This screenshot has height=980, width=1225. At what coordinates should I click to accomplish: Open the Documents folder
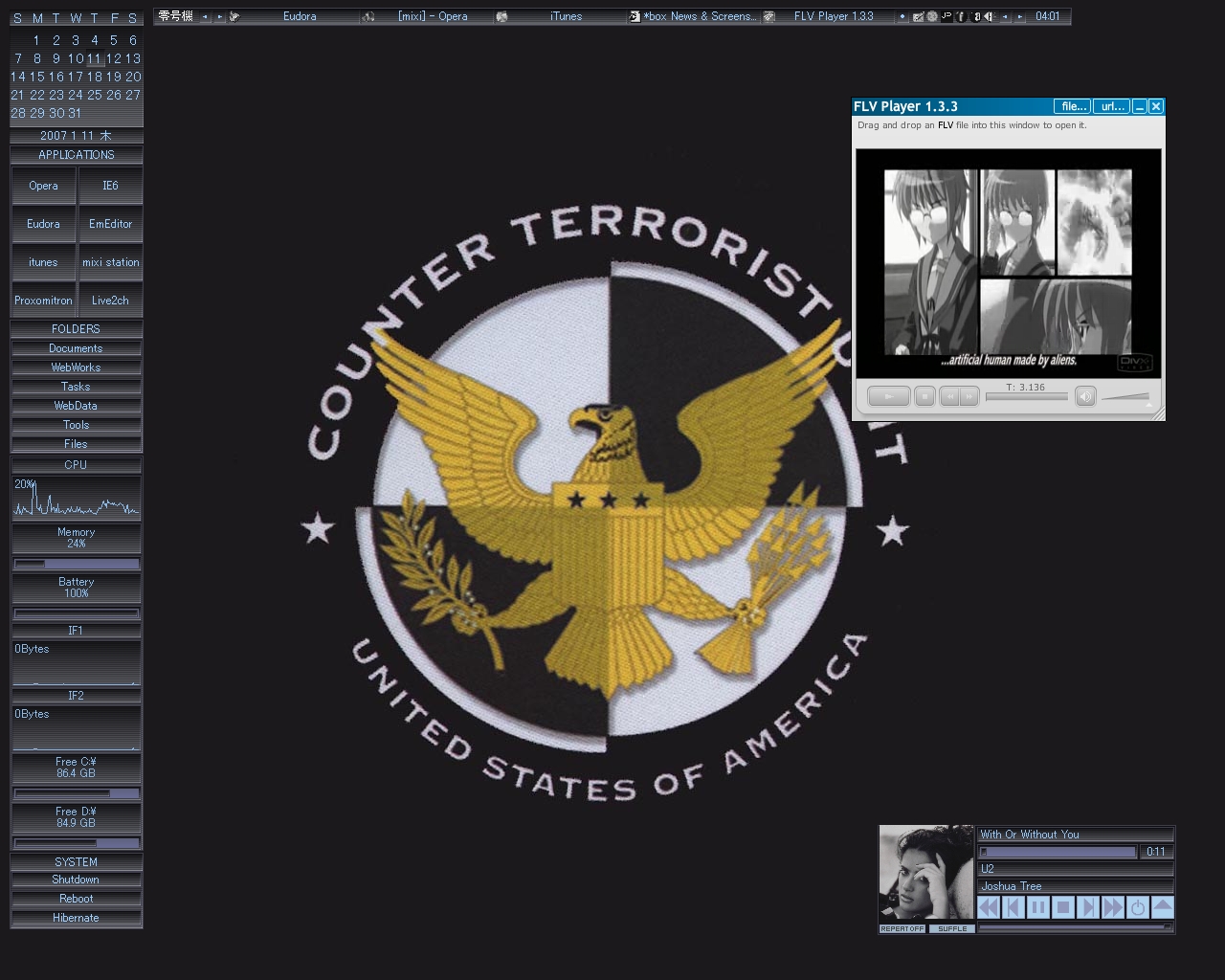(76, 348)
